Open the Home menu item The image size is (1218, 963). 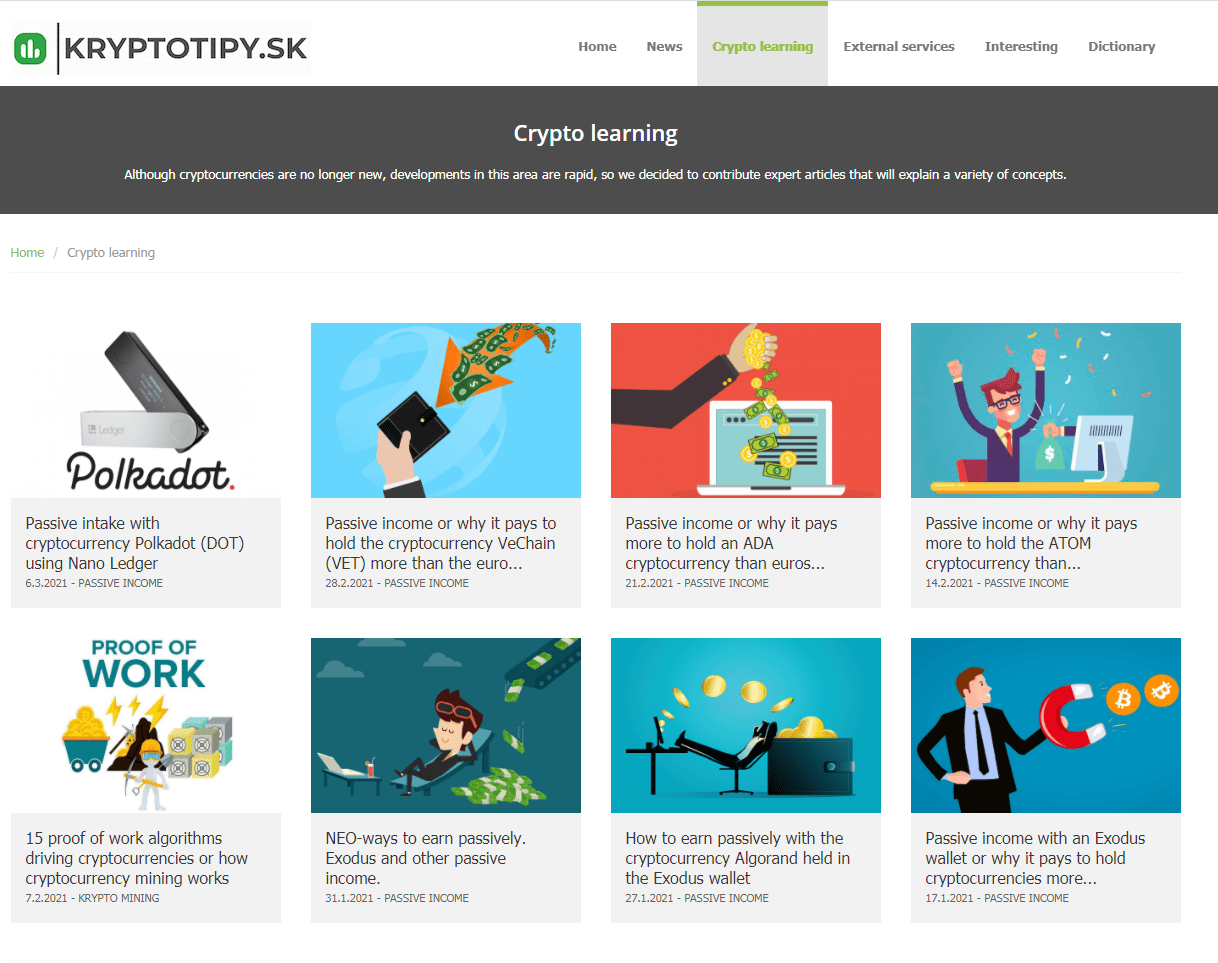click(597, 46)
